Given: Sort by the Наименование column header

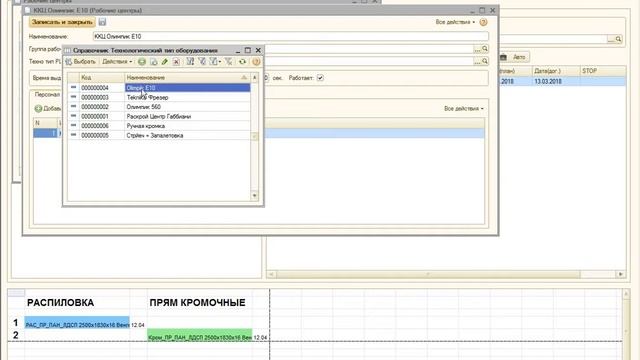Looking at the screenshot, I should [x=187, y=77].
